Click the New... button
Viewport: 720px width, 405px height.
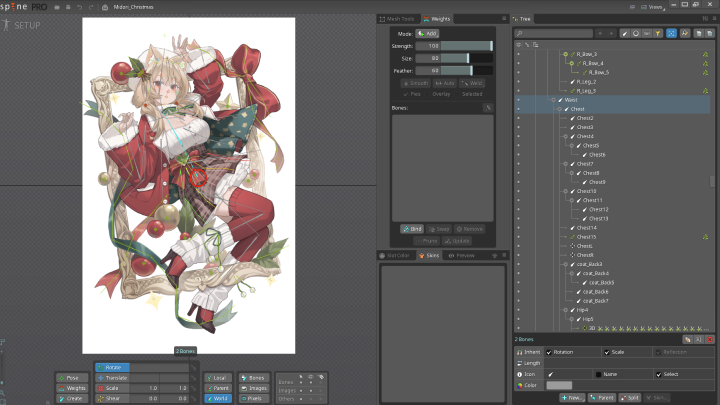coord(572,398)
